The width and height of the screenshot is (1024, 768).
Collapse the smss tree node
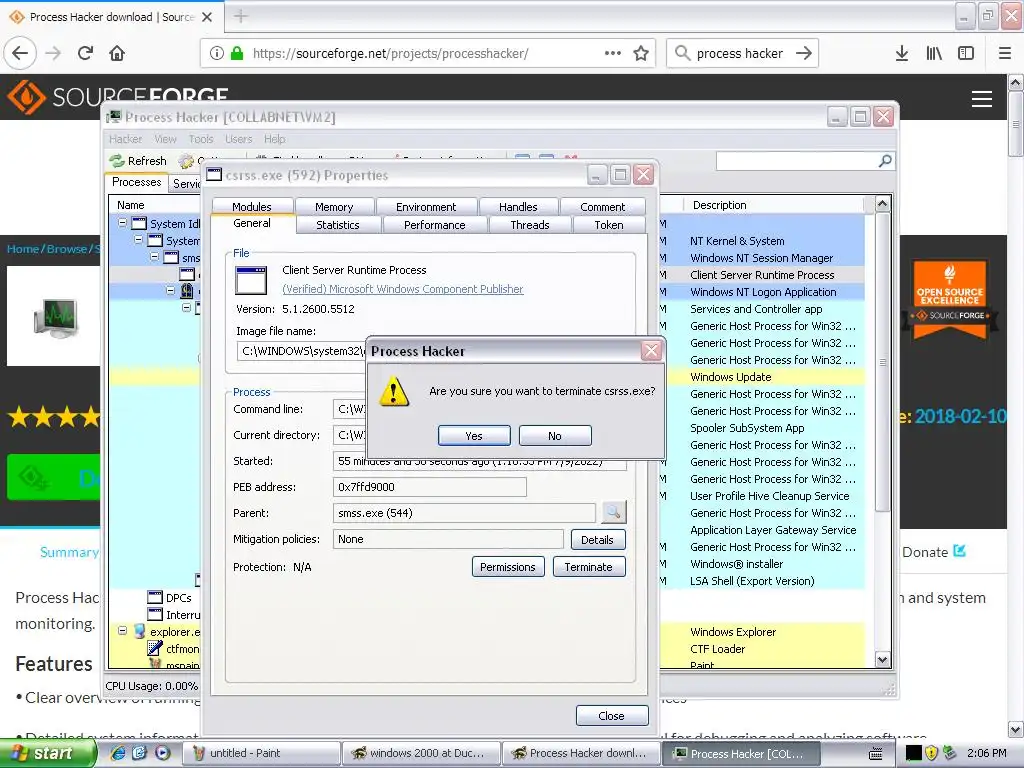click(x=155, y=257)
